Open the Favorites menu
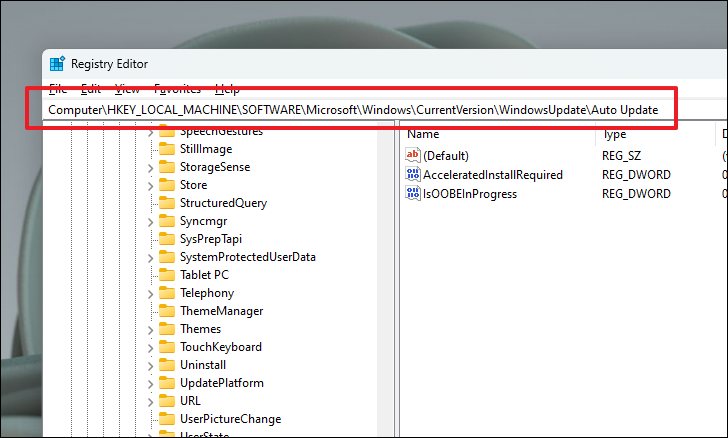728x438 pixels. [177, 89]
